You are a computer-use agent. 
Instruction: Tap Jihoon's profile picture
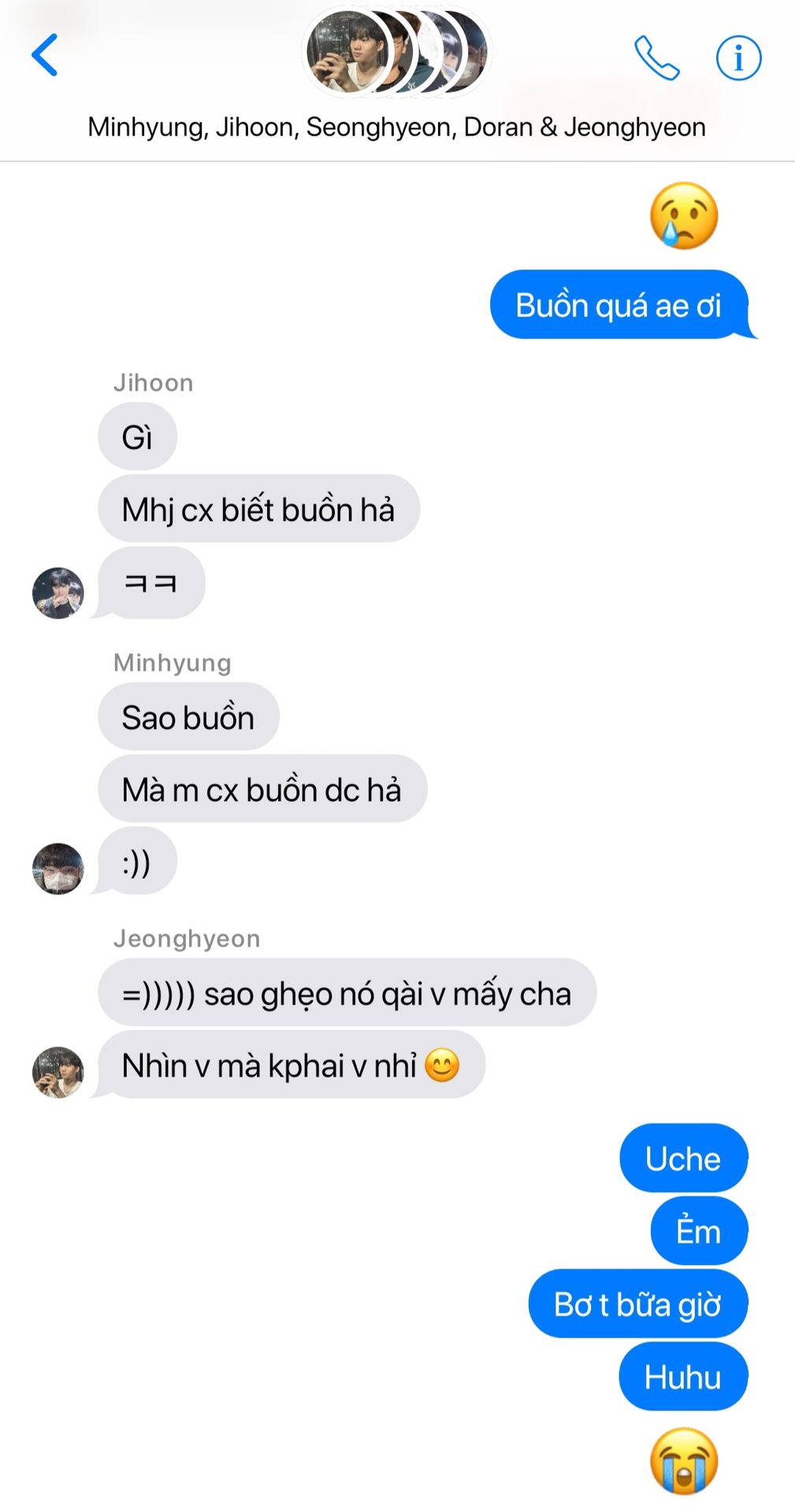58,593
